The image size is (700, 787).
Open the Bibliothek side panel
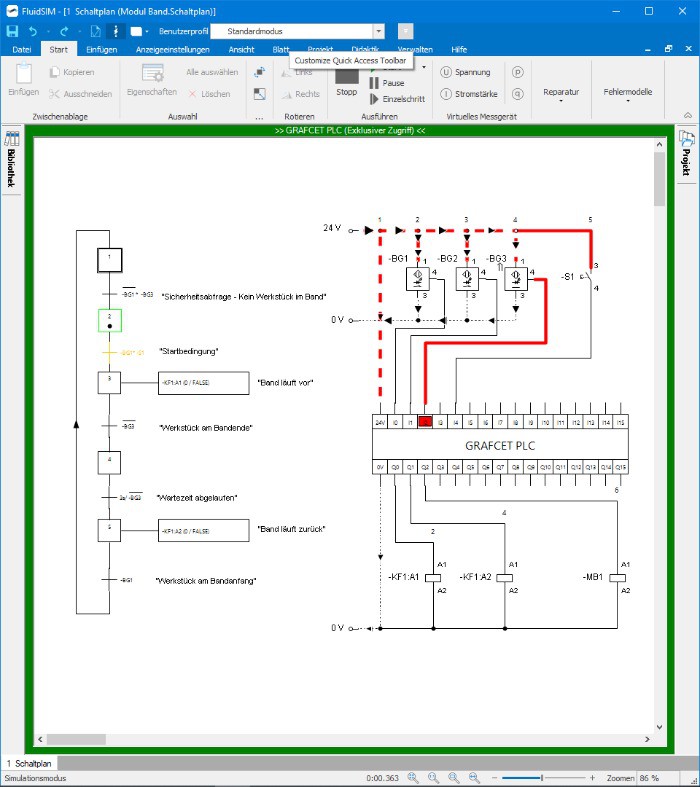pyautogui.click(x=12, y=160)
